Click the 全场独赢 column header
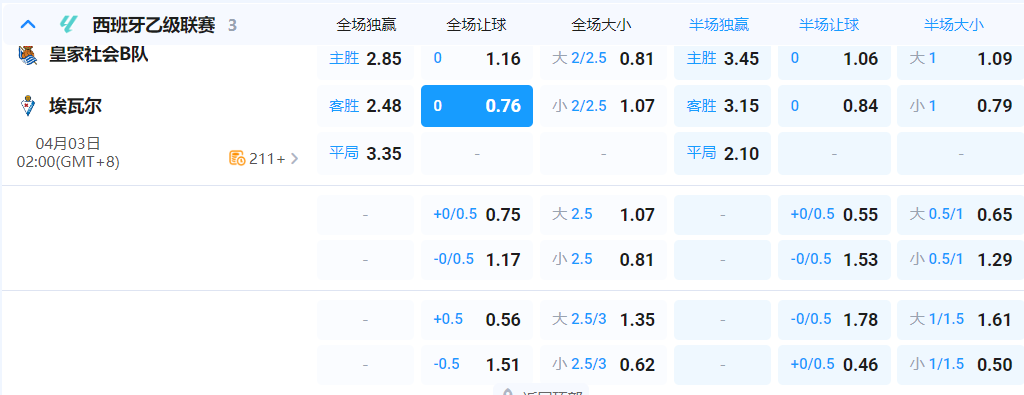The image size is (1024, 395). point(366,25)
